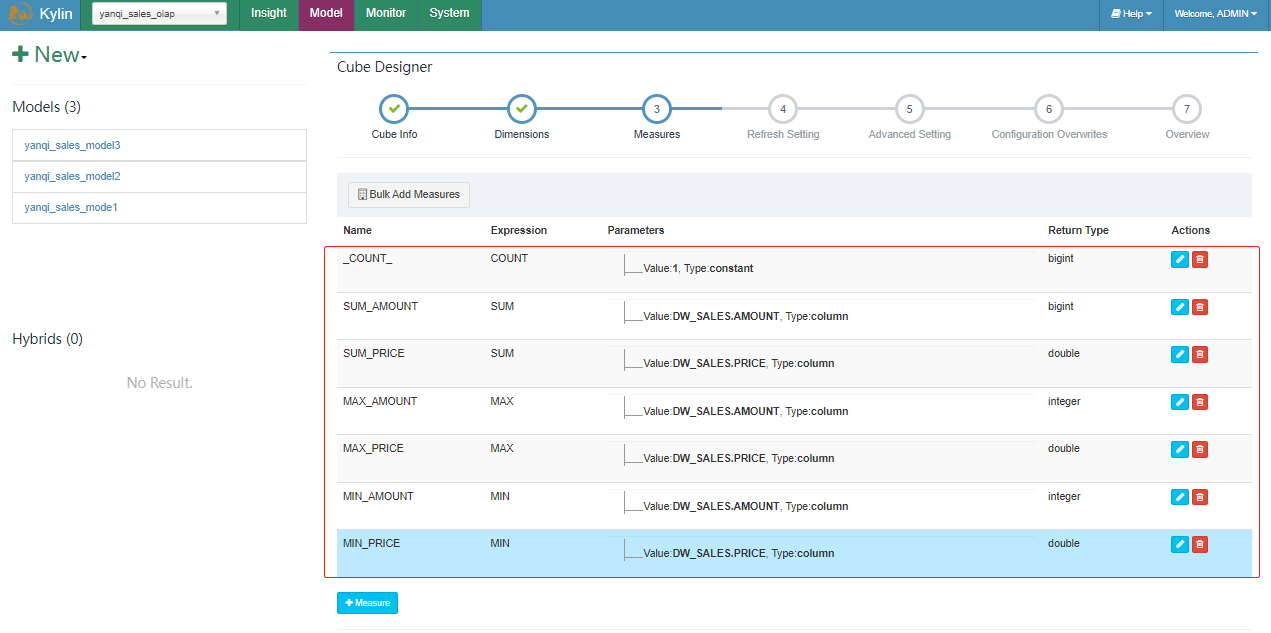Switch to the System tab
This screenshot has width=1271, height=633.
(x=449, y=14)
